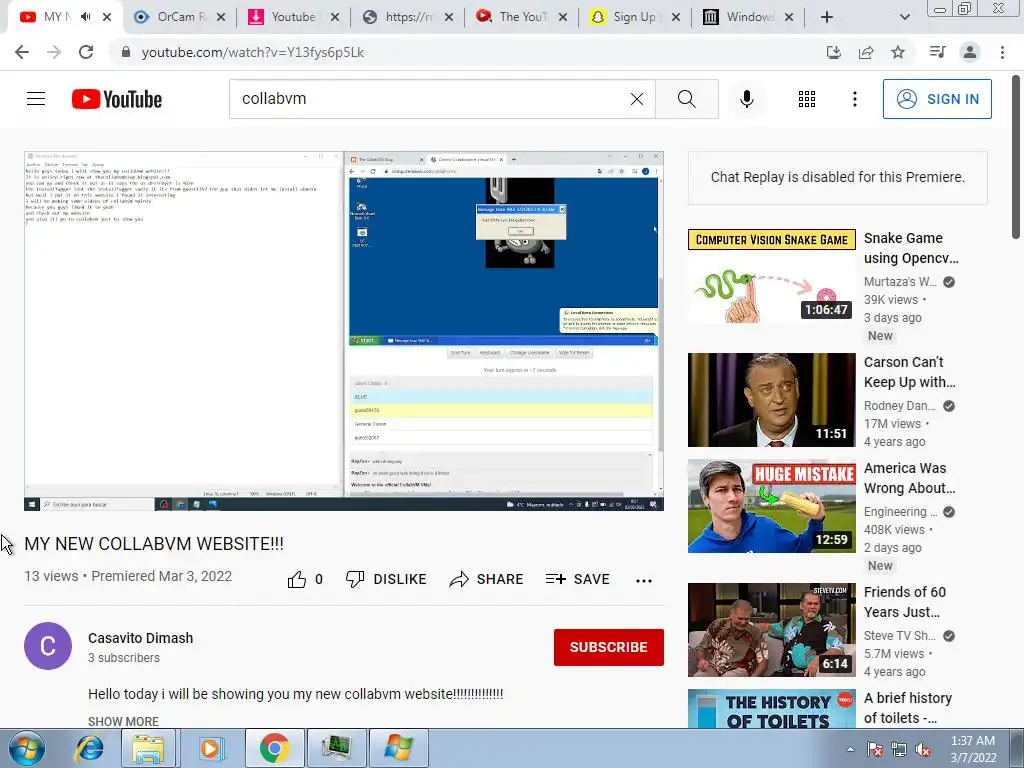Image resolution: width=1024 pixels, height=768 pixels.
Task: Open the Windows Start button
Action: 26,748
